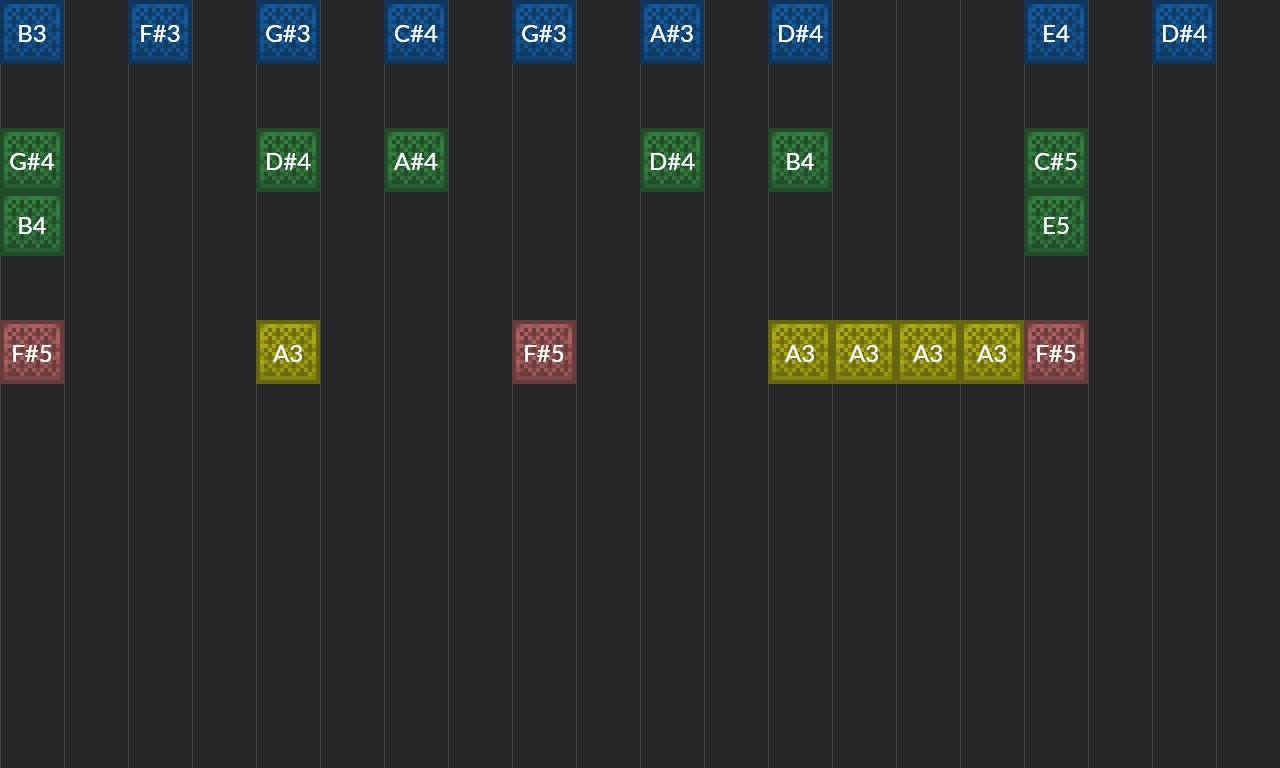
Task: Click the blue E4 note block
Action: click(x=1056, y=32)
